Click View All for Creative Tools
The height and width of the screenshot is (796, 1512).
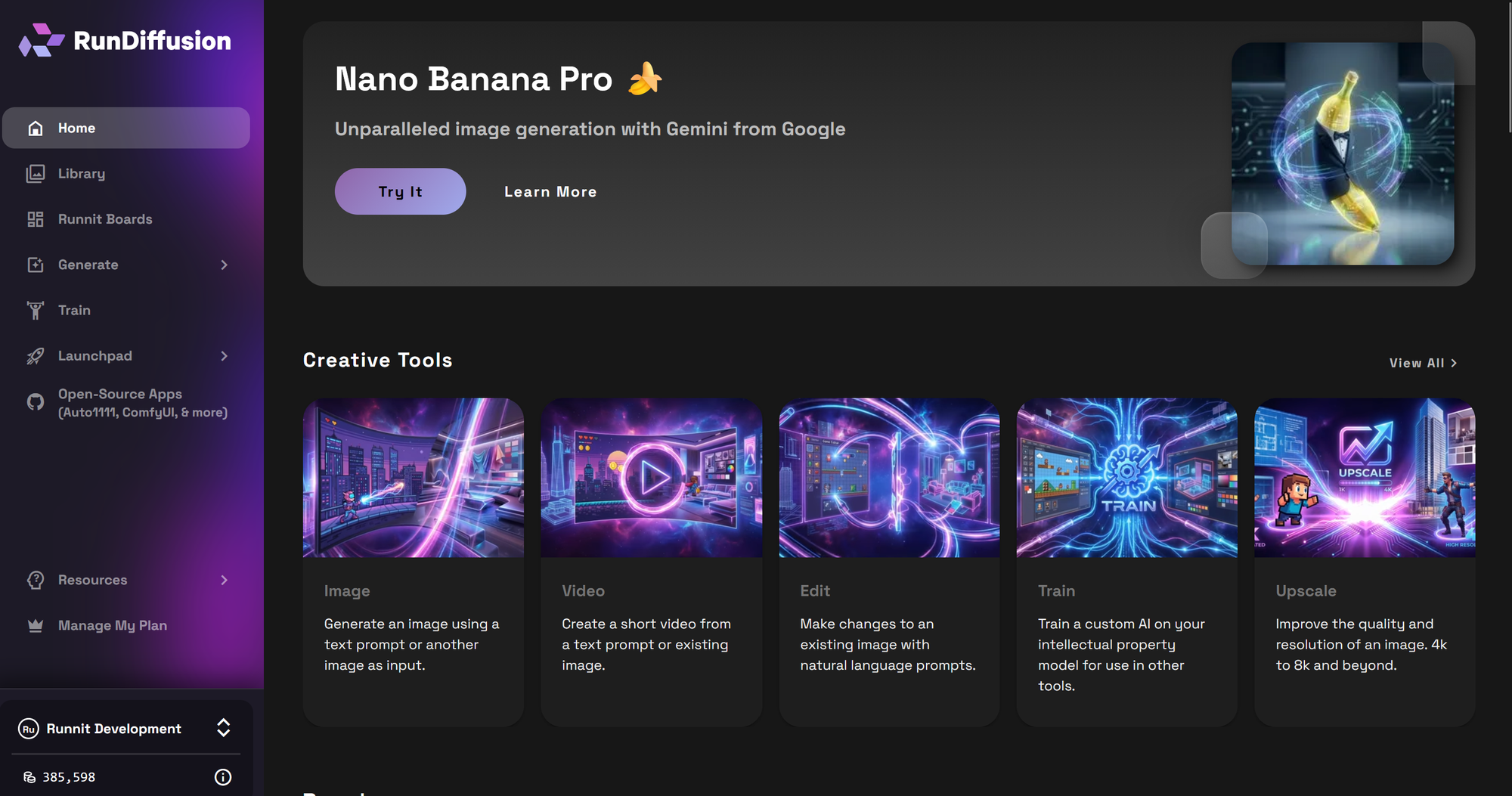click(x=1423, y=363)
